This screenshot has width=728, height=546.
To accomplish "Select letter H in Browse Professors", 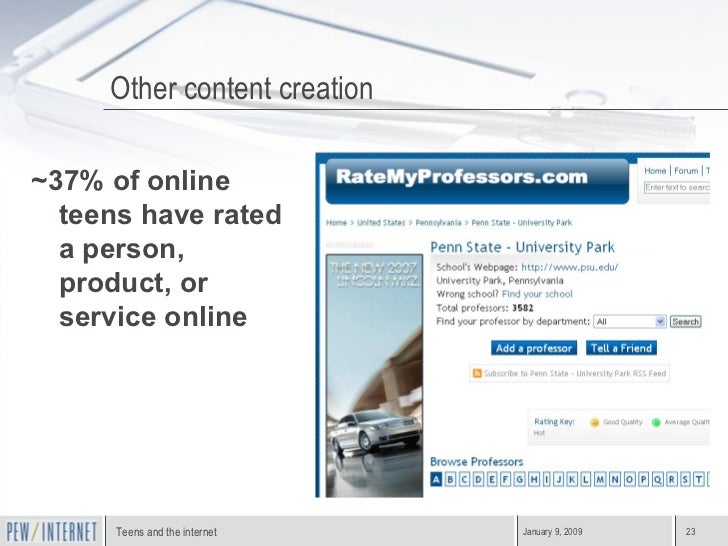I will click(x=534, y=479).
